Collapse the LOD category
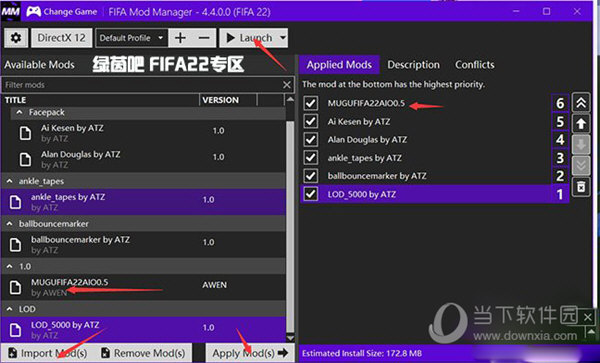Image resolution: width=600 pixels, height=363 pixels. tap(10, 309)
